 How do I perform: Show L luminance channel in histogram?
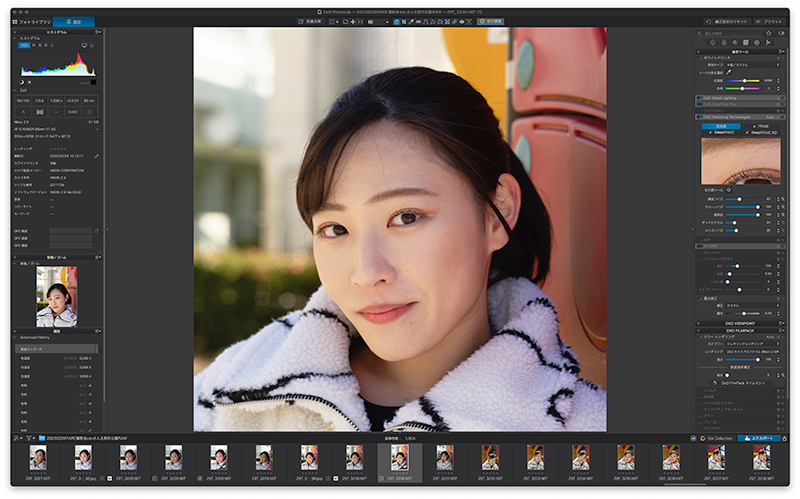pyautogui.click(x=52, y=45)
